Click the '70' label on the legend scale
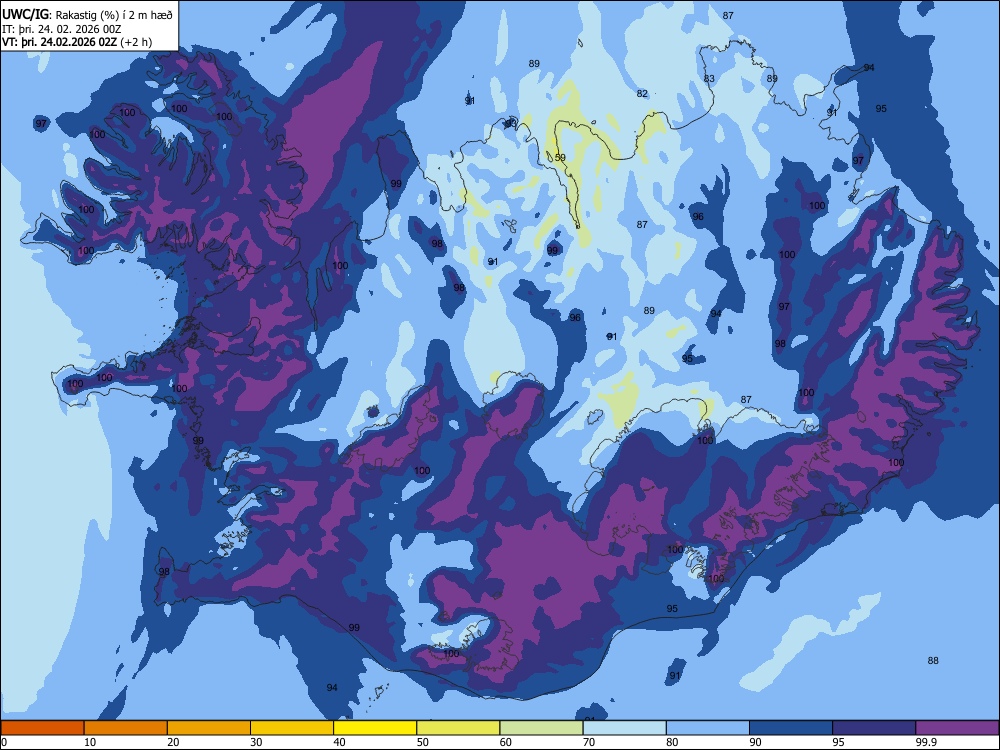1000x750 pixels. coord(589,742)
